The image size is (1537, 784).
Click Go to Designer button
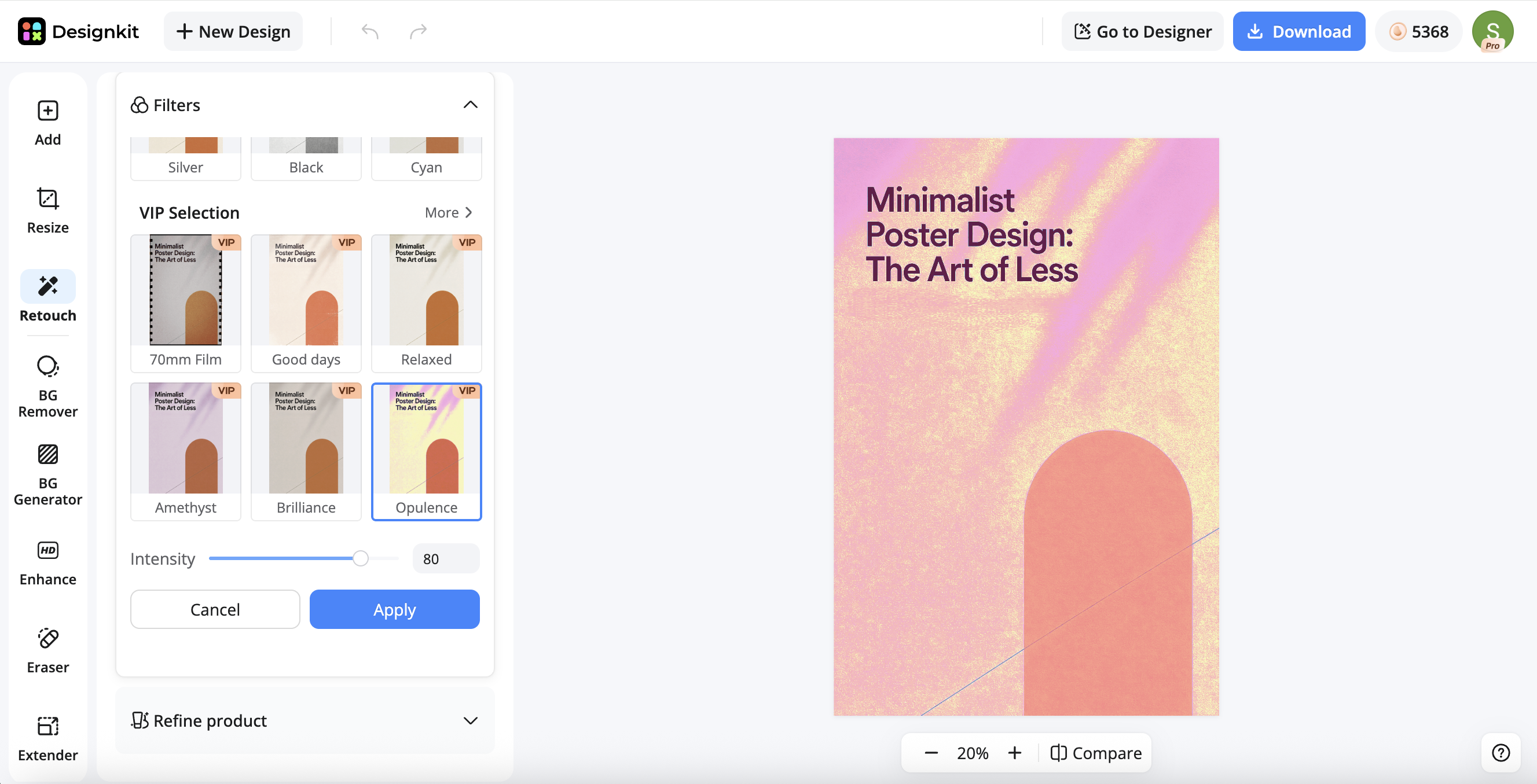(1142, 32)
